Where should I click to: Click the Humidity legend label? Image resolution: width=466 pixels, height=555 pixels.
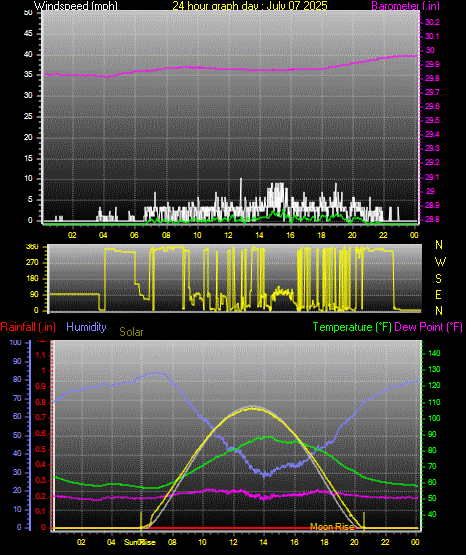(x=86, y=327)
